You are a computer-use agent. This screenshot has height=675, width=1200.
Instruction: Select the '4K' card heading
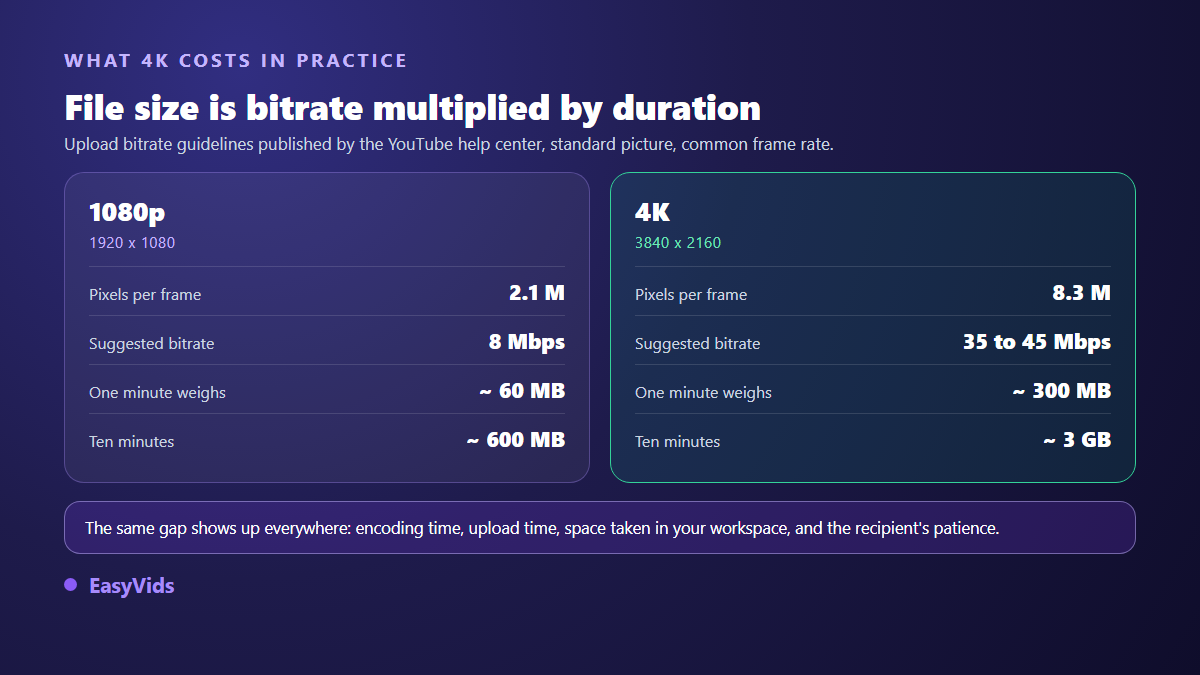pos(652,212)
